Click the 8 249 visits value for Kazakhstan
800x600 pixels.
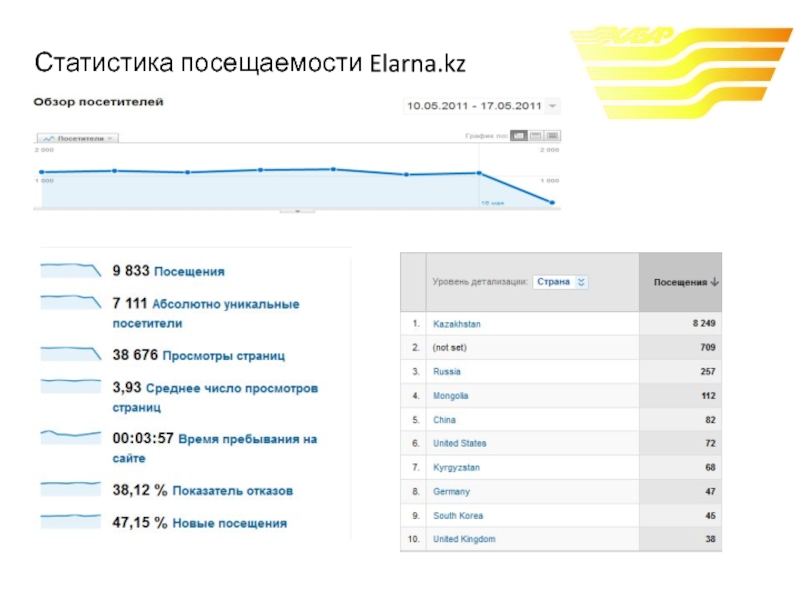704,323
